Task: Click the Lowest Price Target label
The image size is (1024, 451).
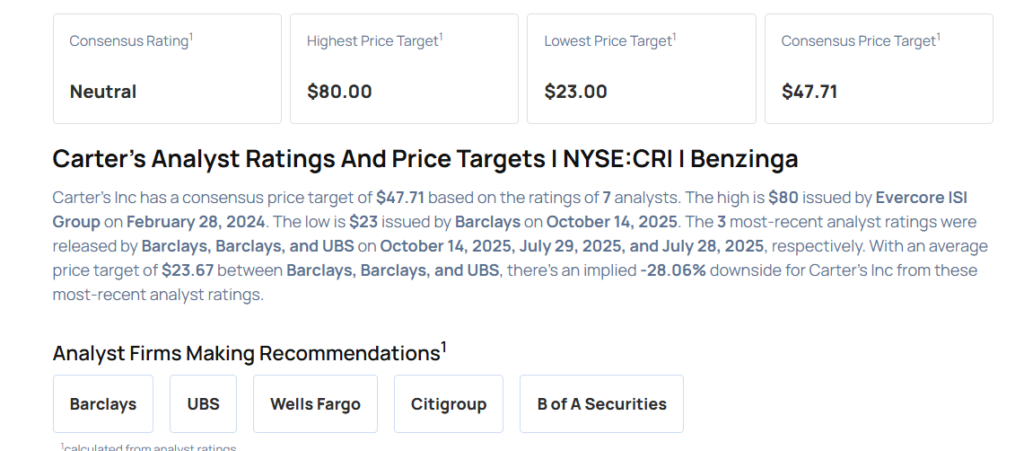Action: click(x=609, y=41)
